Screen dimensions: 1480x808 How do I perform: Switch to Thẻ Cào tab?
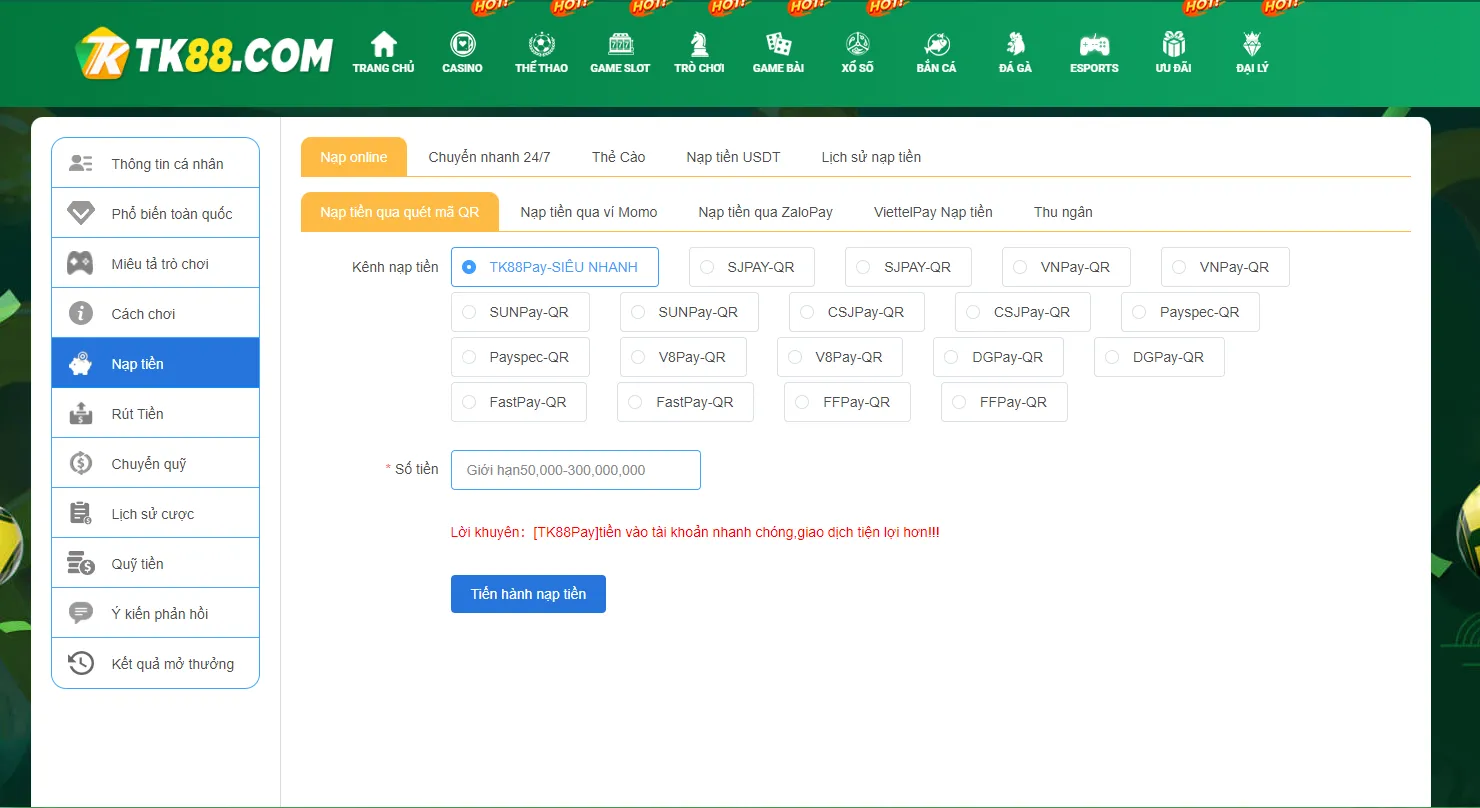coord(618,157)
